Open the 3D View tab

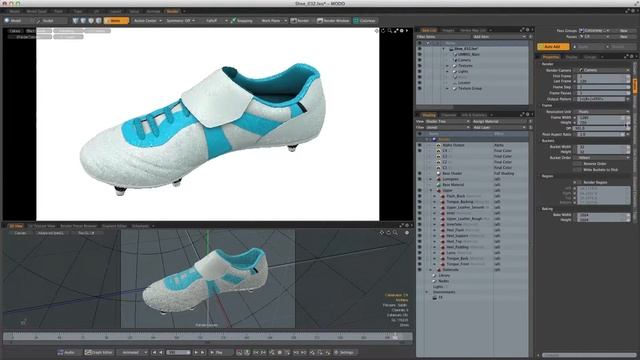click(x=16, y=226)
